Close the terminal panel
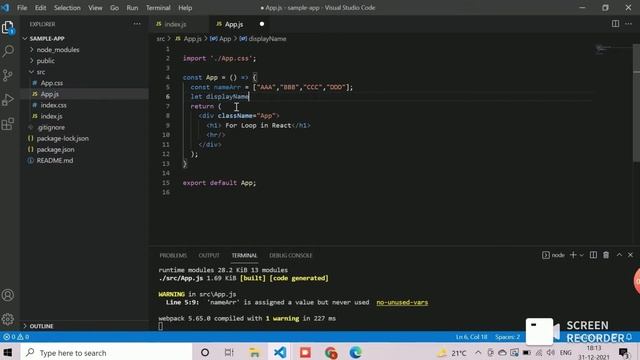This screenshot has height=360, width=640. point(630,255)
